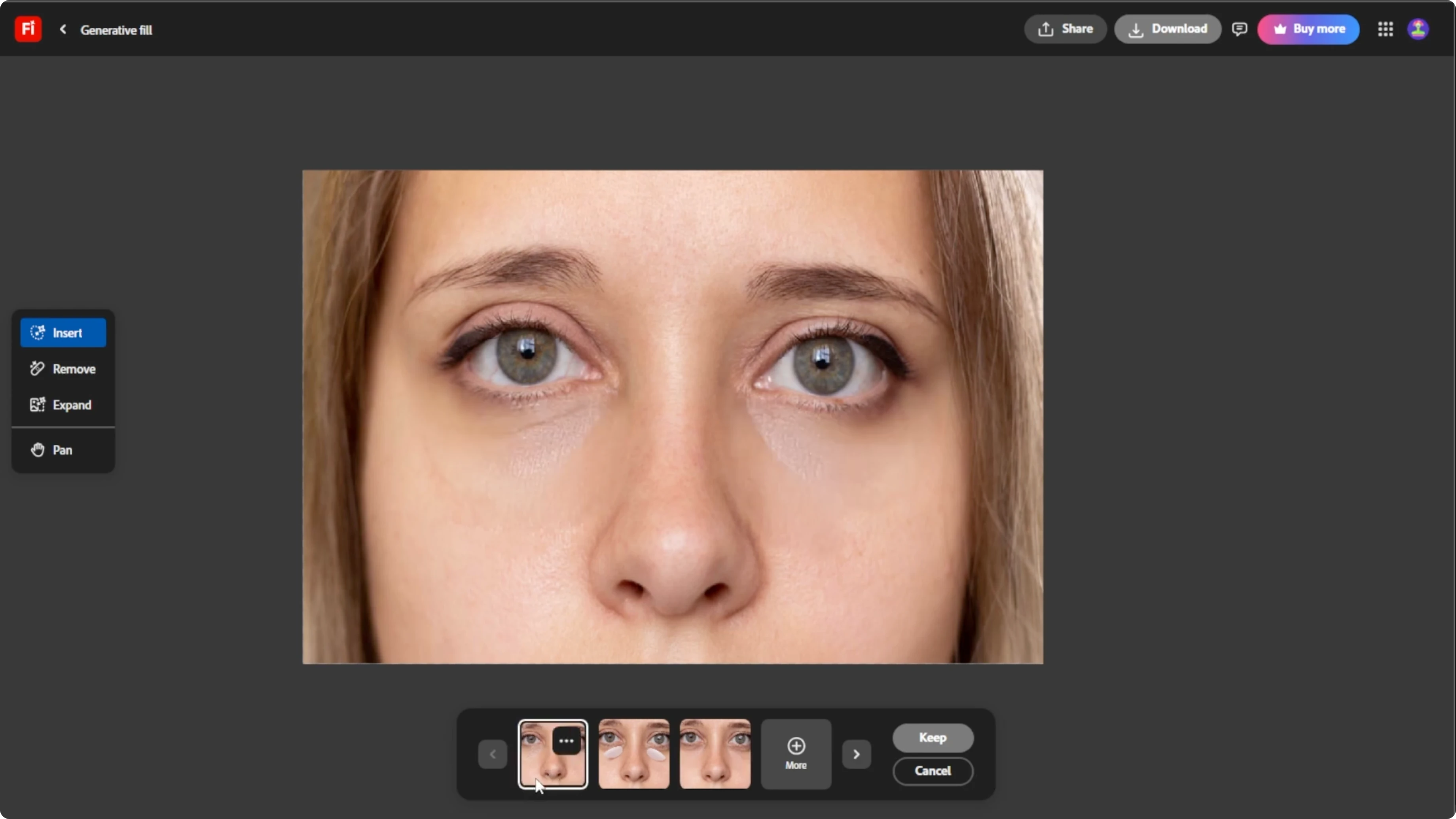Screen dimensions: 1456x819
Task: Select the third generated variation thumbnail
Action: pyautogui.click(x=715, y=754)
